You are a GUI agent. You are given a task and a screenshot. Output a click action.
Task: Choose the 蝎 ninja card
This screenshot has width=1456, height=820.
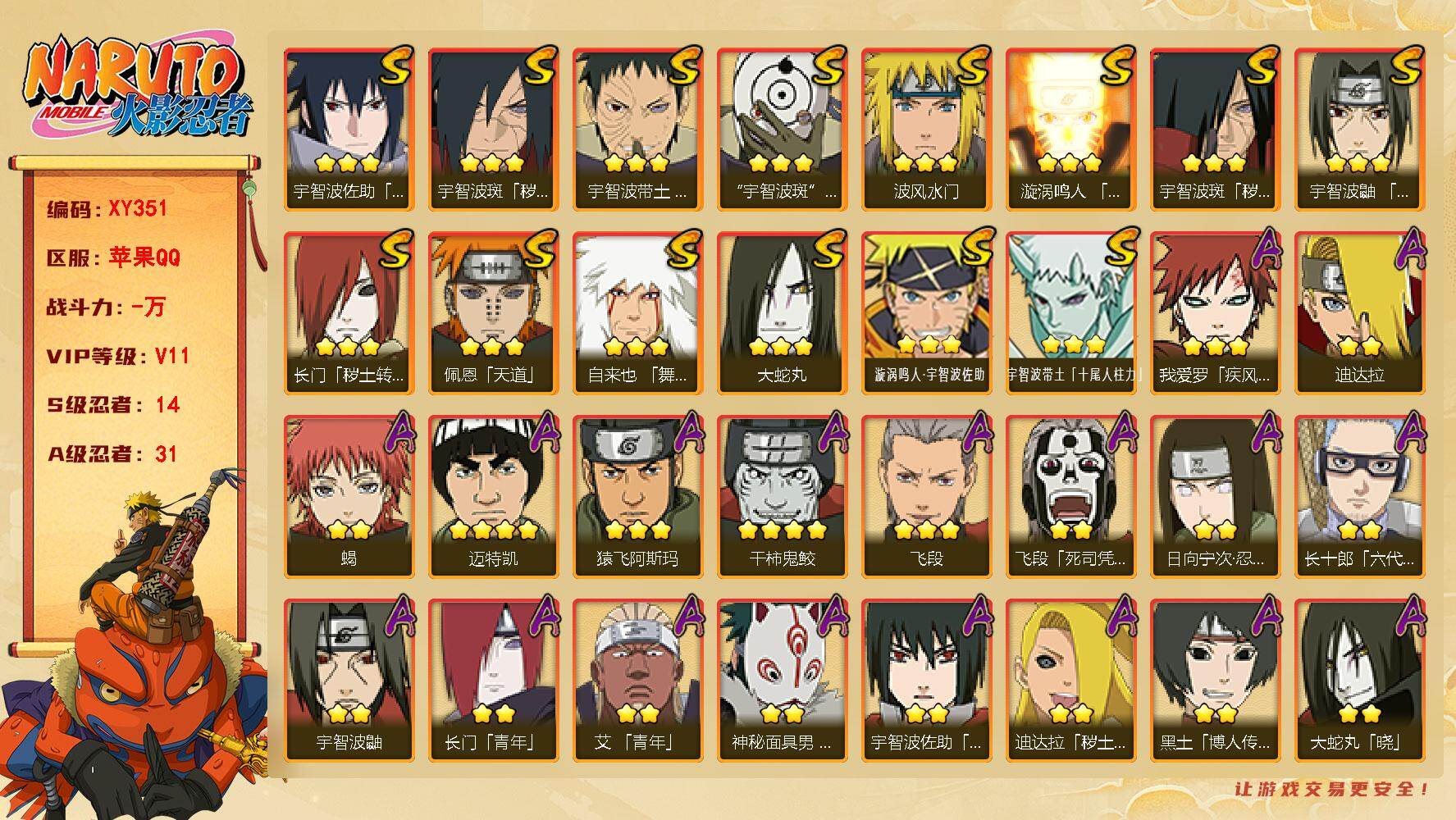click(349, 496)
